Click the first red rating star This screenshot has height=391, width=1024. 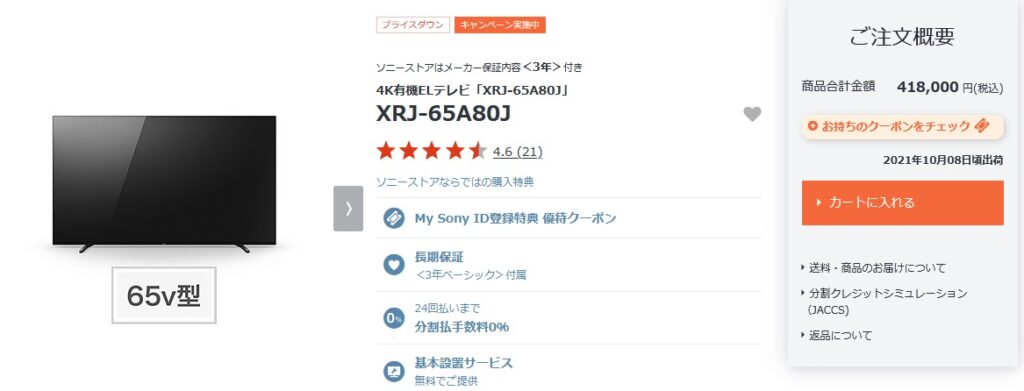tap(386, 151)
